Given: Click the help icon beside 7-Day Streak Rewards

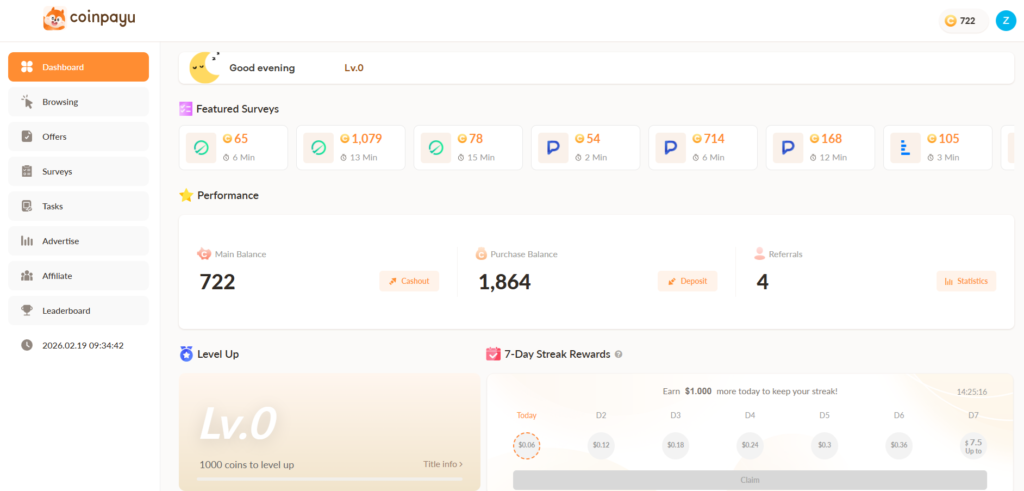Looking at the screenshot, I should tap(618, 354).
